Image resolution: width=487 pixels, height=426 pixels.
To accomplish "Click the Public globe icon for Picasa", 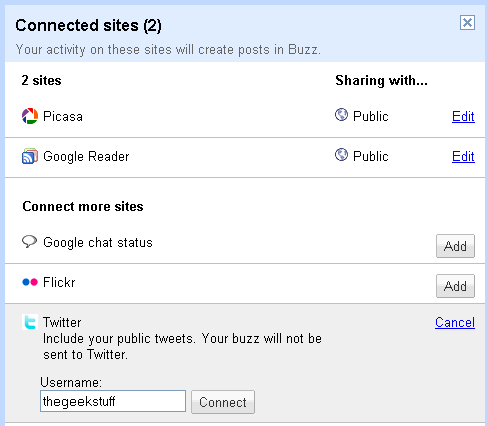I will tap(341, 115).
